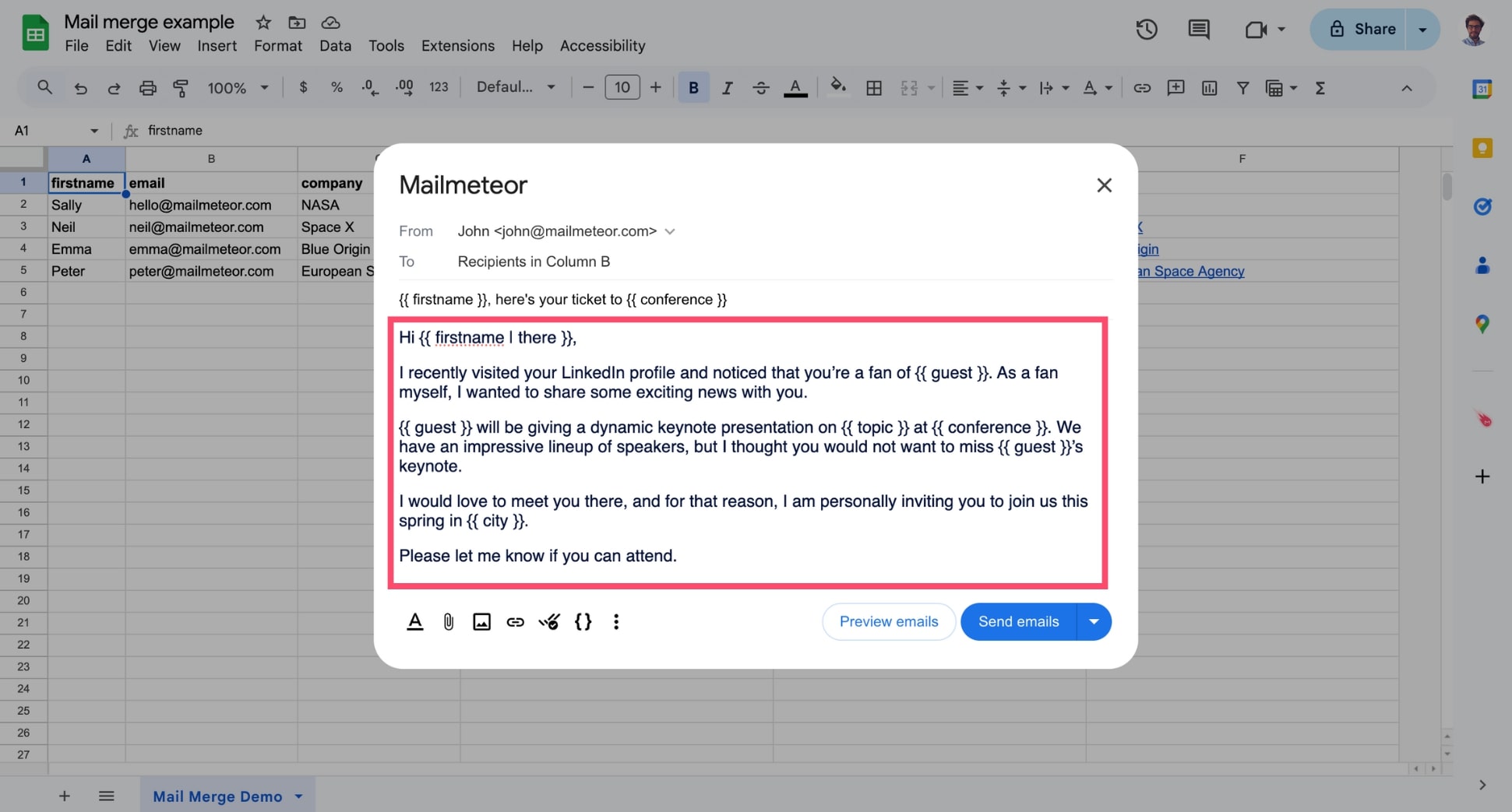
Task: Open the comments history panel
Action: [x=1198, y=30]
